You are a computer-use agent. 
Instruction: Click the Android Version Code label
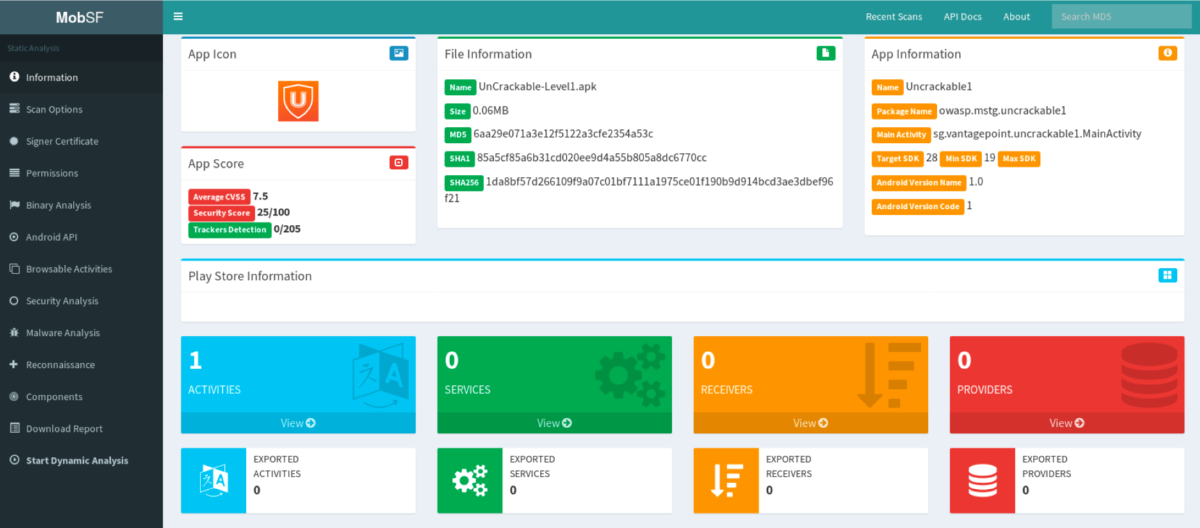coord(917,206)
